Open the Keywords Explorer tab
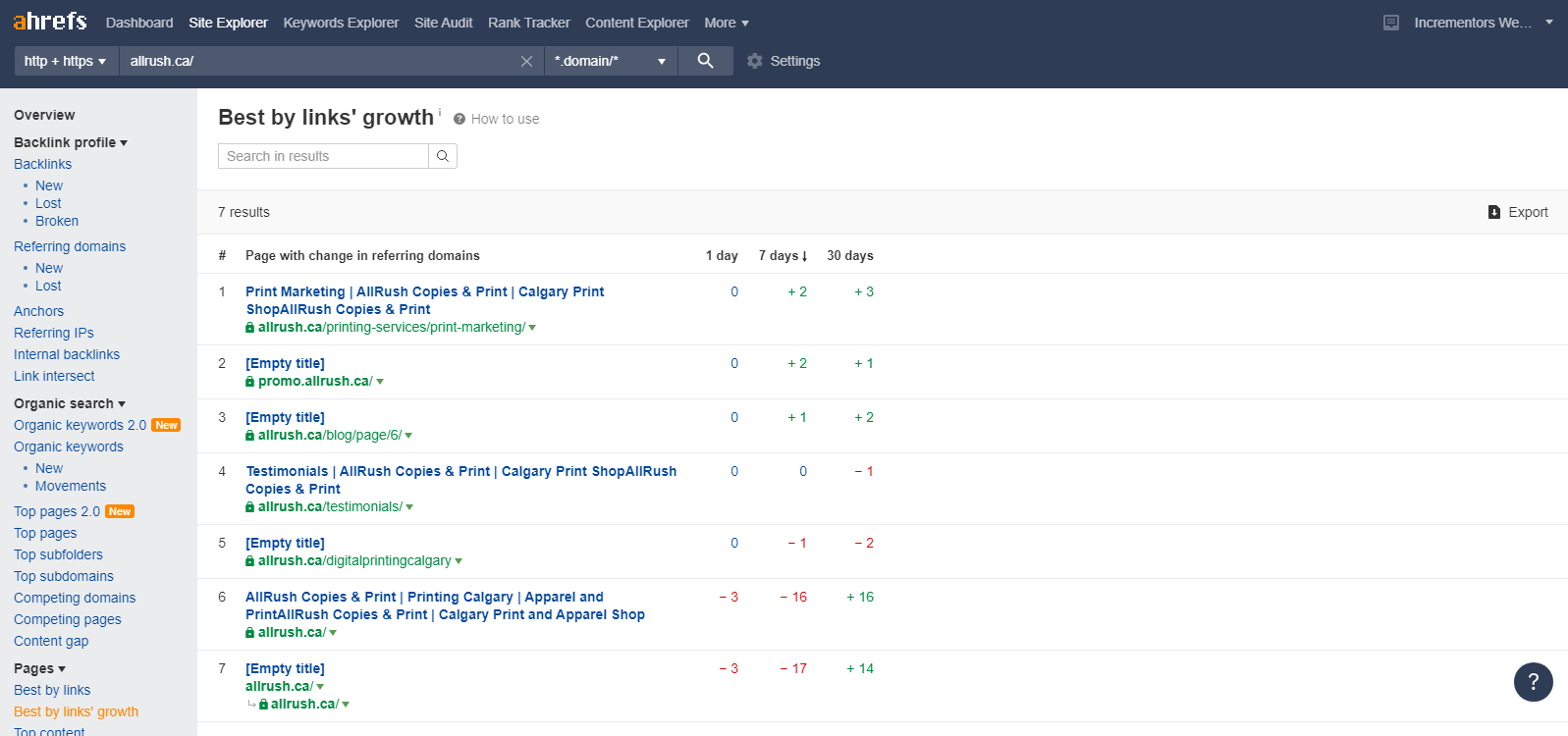The image size is (1568, 736). click(341, 23)
